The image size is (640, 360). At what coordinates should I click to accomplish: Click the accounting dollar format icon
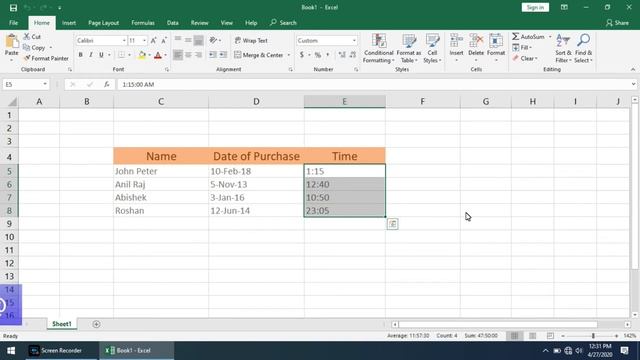click(302, 55)
